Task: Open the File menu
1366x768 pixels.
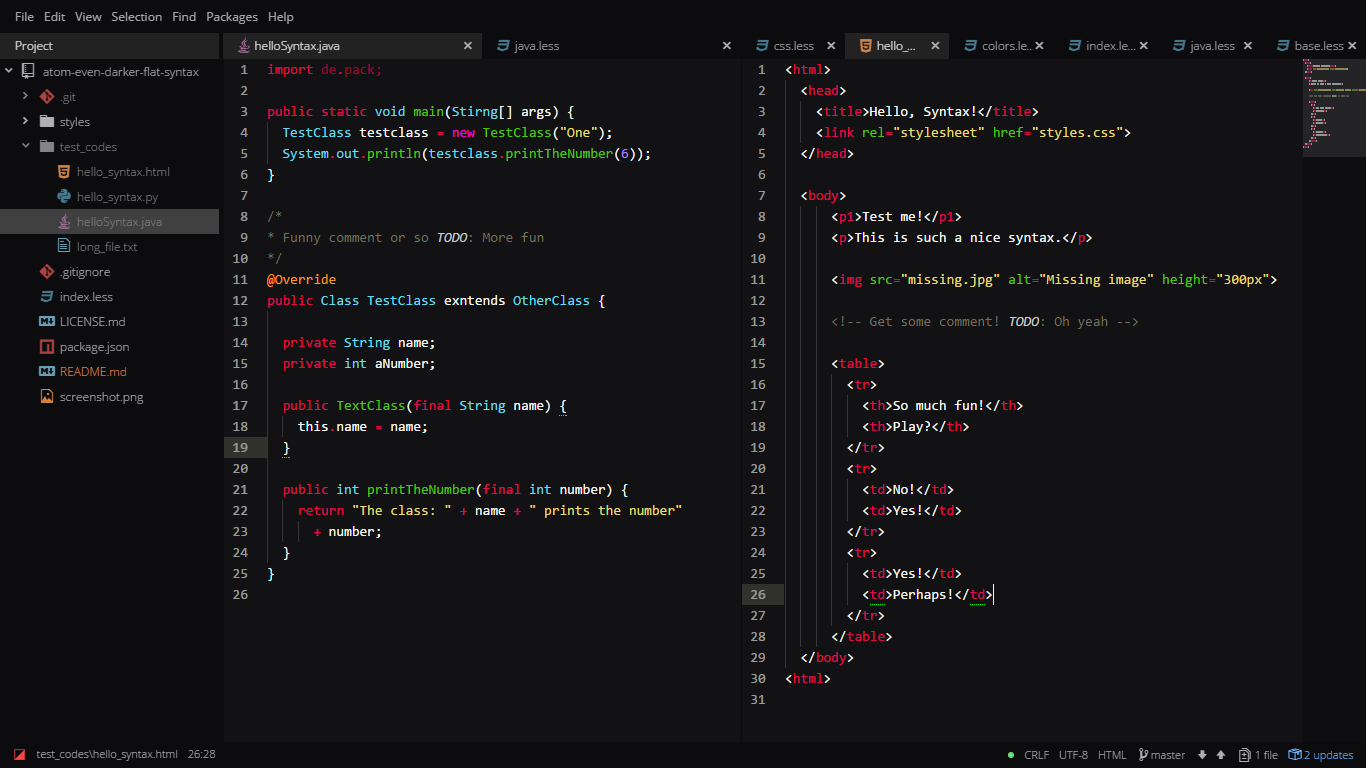Action: [24, 16]
